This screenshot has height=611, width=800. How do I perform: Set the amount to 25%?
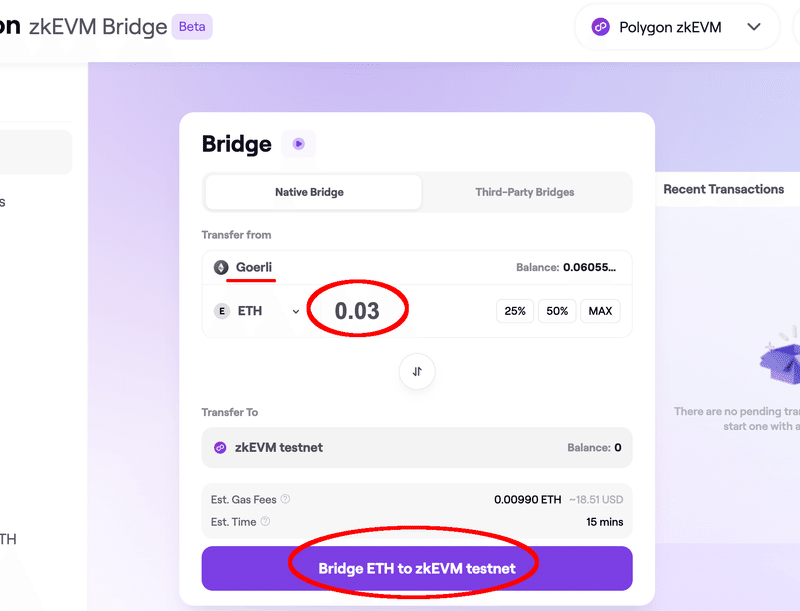[515, 311]
